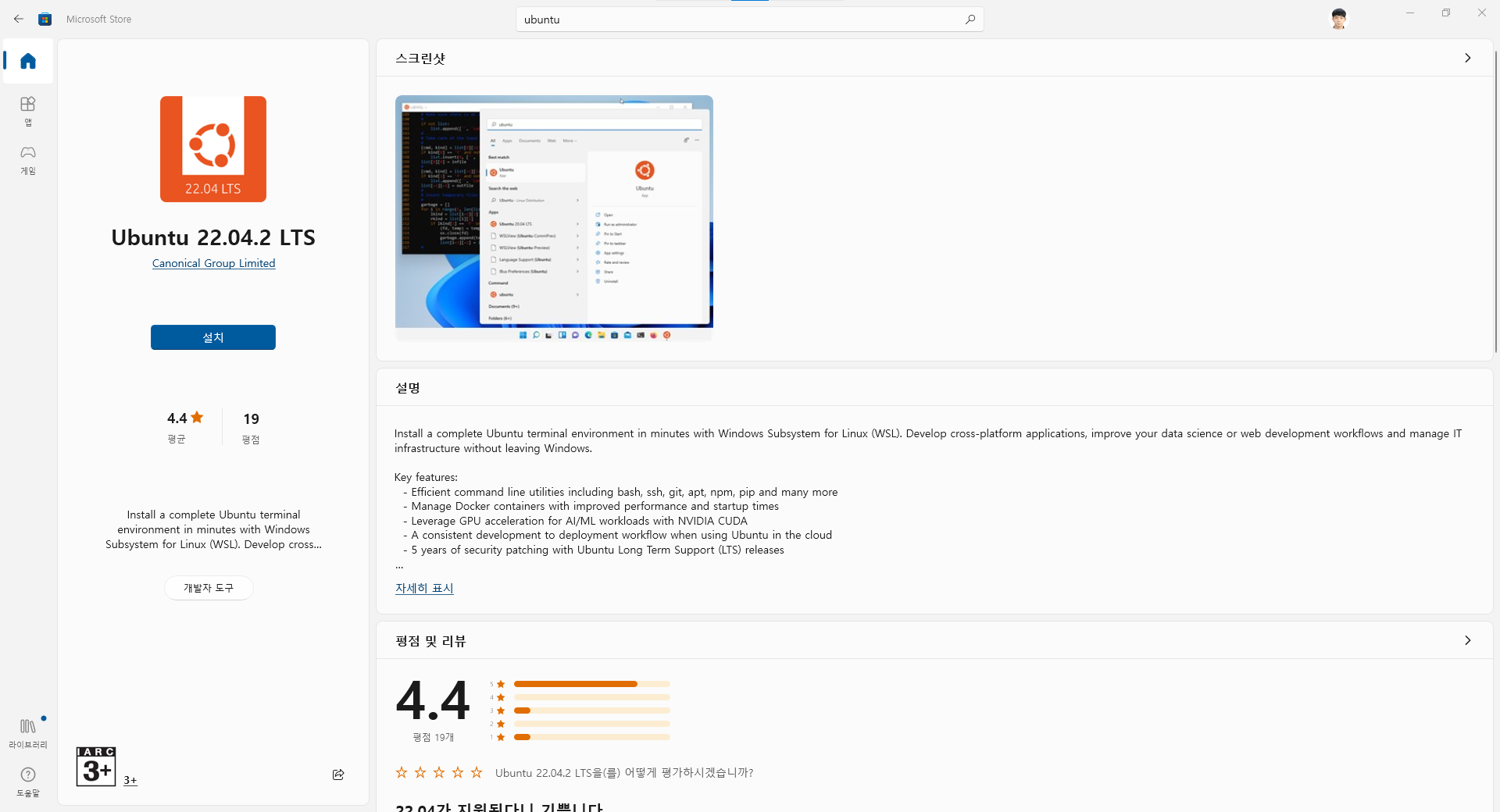Open Help (도움말) in the sidebar

tap(28, 782)
